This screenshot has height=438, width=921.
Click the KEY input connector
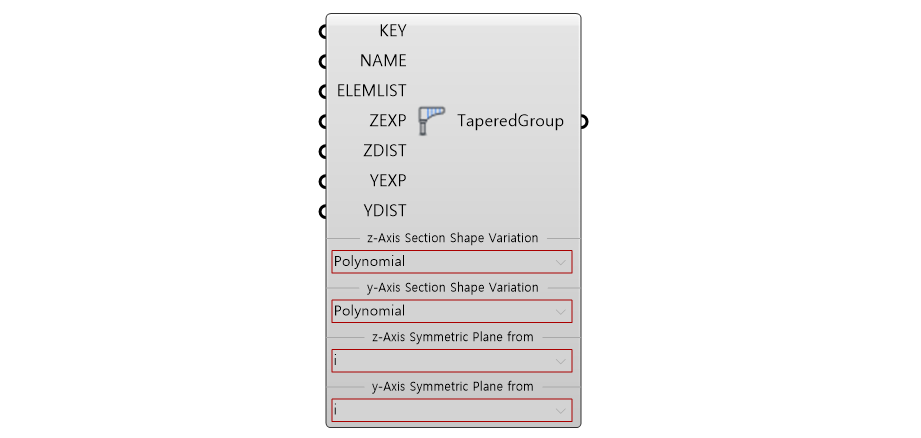324,31
